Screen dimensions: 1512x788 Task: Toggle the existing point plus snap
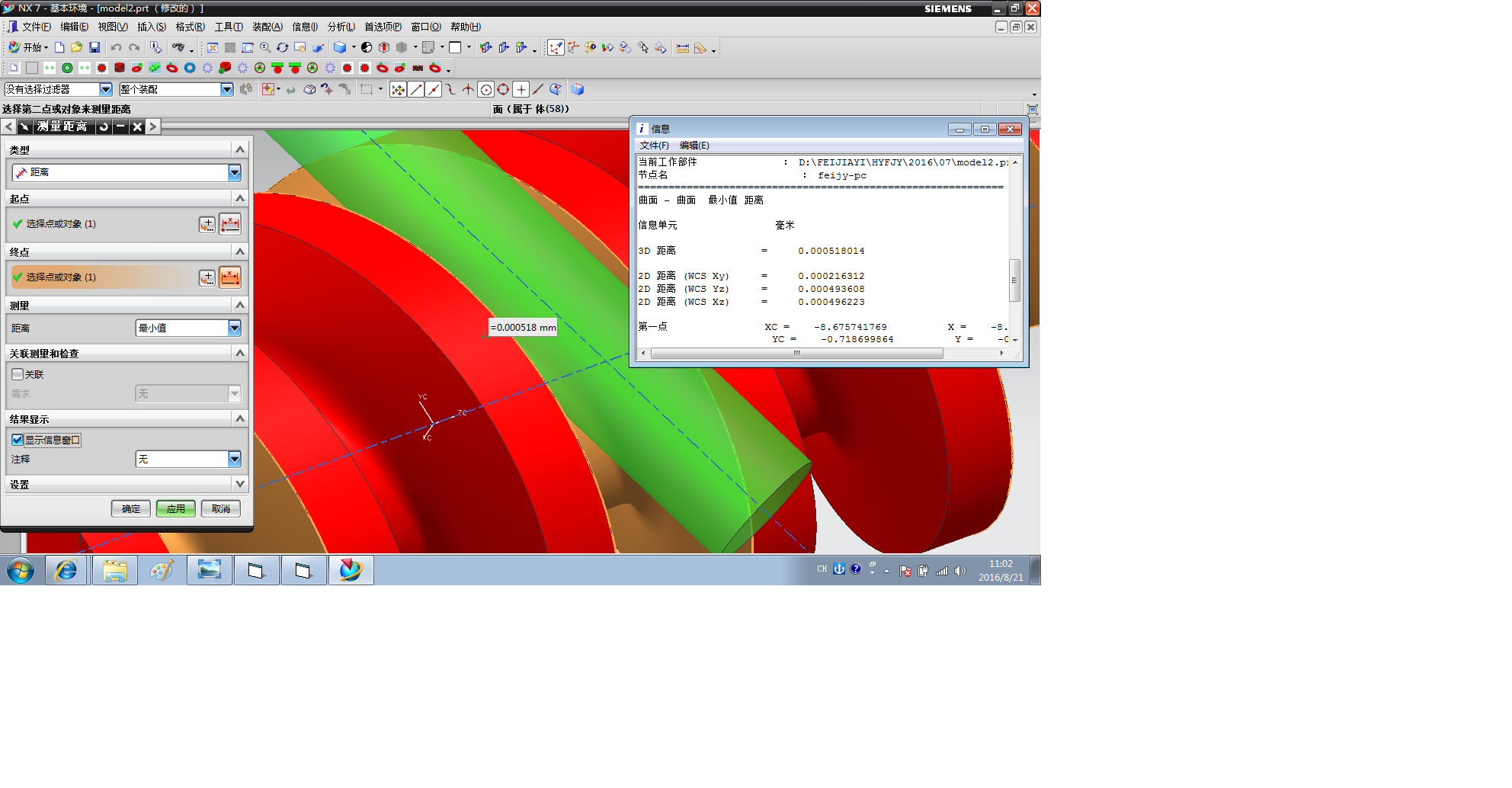[x=521, y=89]
